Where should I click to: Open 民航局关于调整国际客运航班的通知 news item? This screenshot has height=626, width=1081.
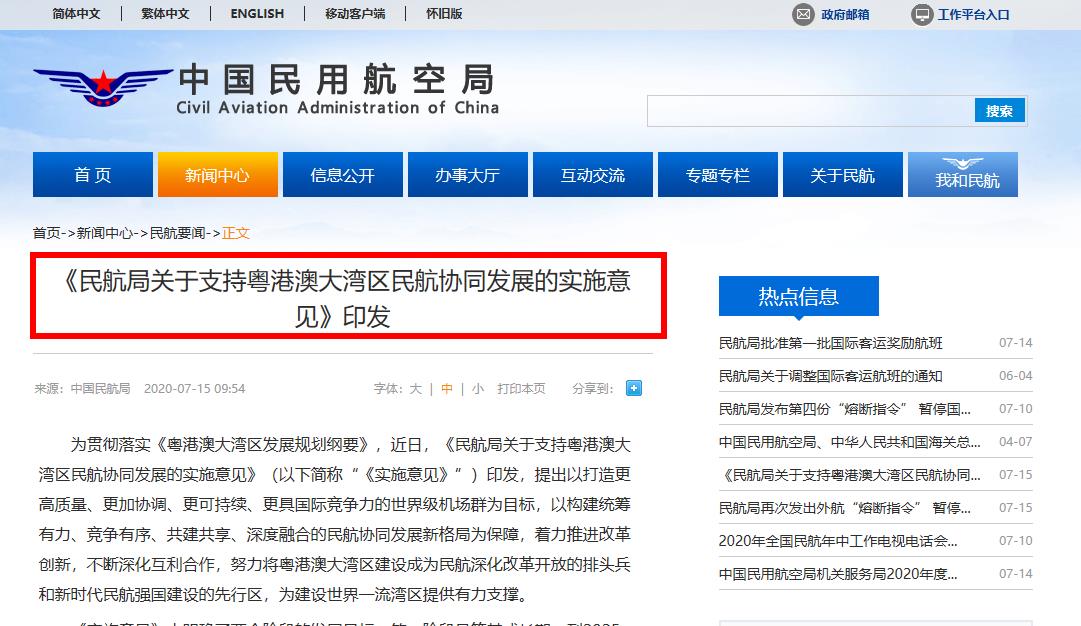point(831,376)
